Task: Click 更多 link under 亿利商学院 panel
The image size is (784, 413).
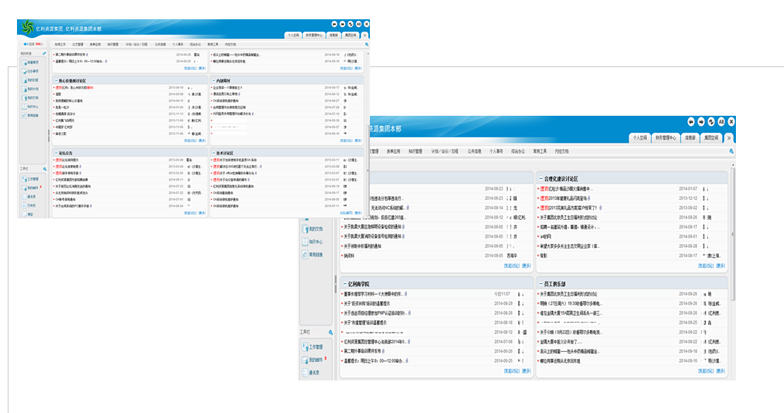Action: (x=526, y=371)
